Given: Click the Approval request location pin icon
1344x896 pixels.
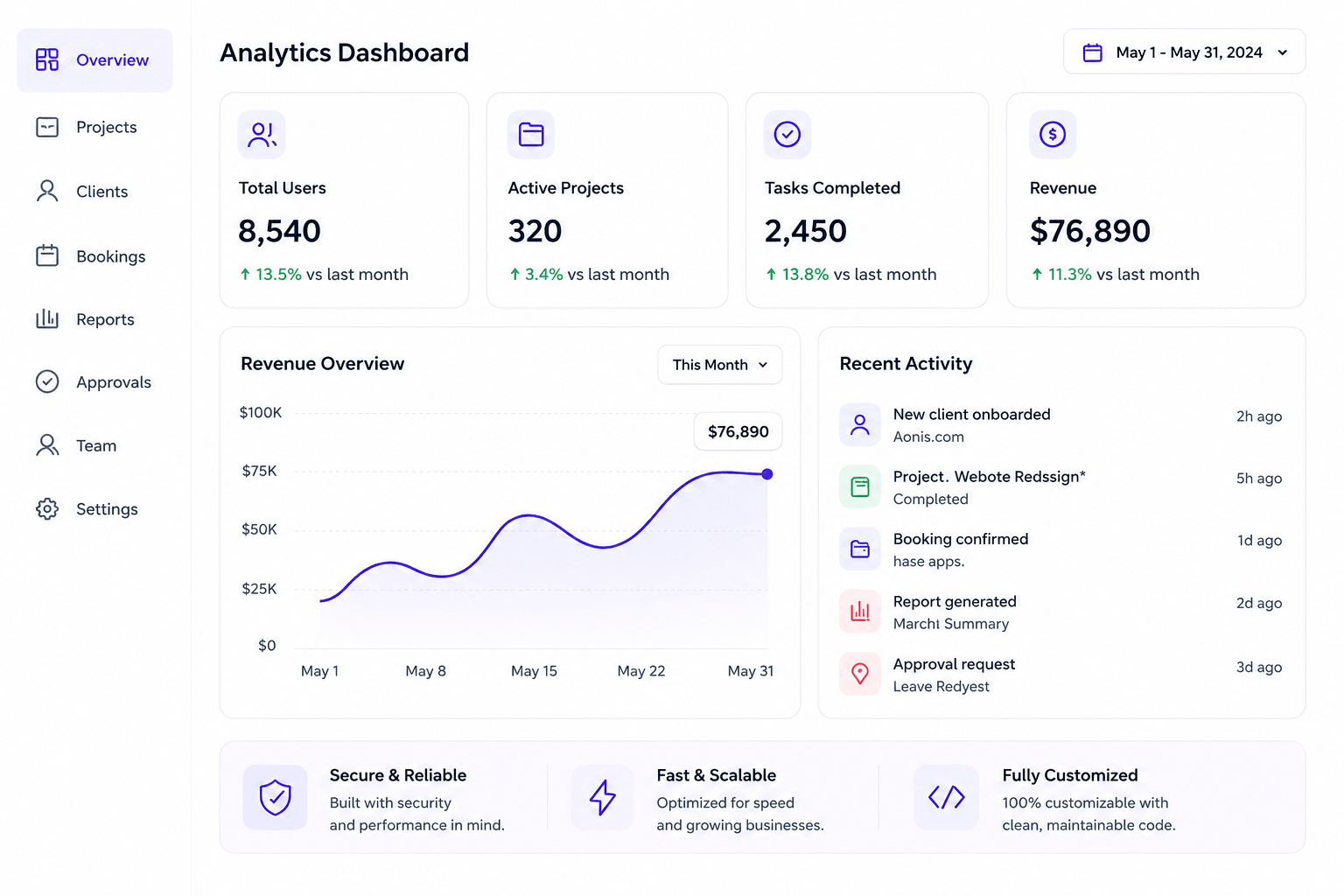Looking at the screenshot, I should (860, 674).
